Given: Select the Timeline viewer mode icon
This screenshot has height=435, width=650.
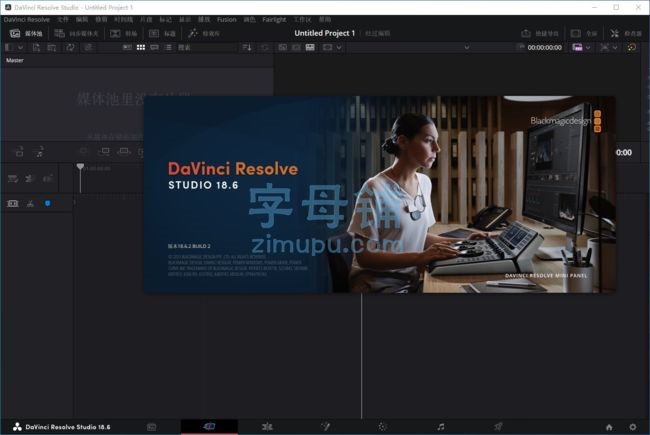Looking at the screenshot, I should (x=310, y=48).
